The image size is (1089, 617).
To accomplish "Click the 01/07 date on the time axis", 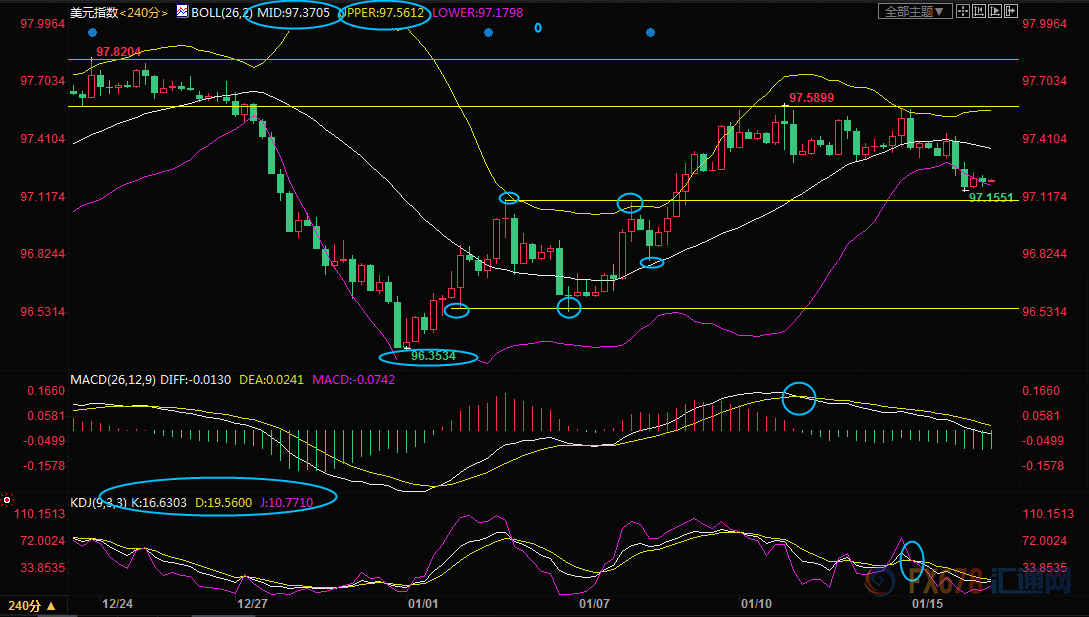I will click(x=594, y=604).
